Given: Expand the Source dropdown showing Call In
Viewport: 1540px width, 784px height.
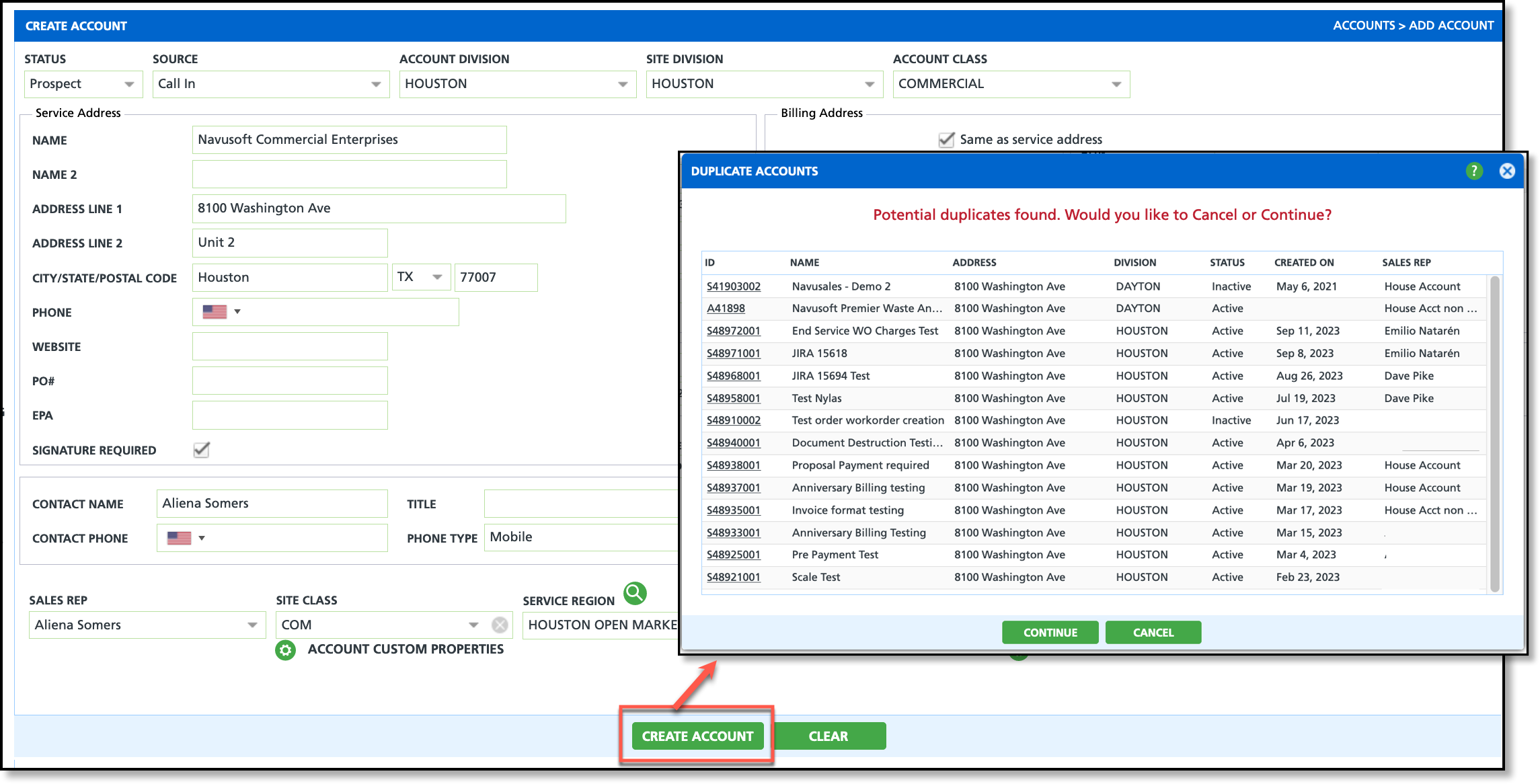Looking at the screenshot, I should [x=270, y=84].
